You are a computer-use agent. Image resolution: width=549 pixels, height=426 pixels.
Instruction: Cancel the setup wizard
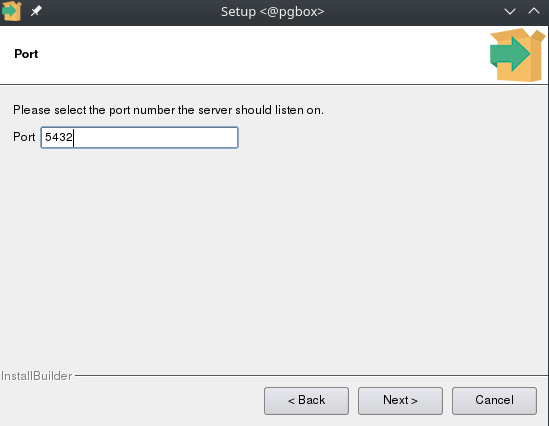(494, 400)
